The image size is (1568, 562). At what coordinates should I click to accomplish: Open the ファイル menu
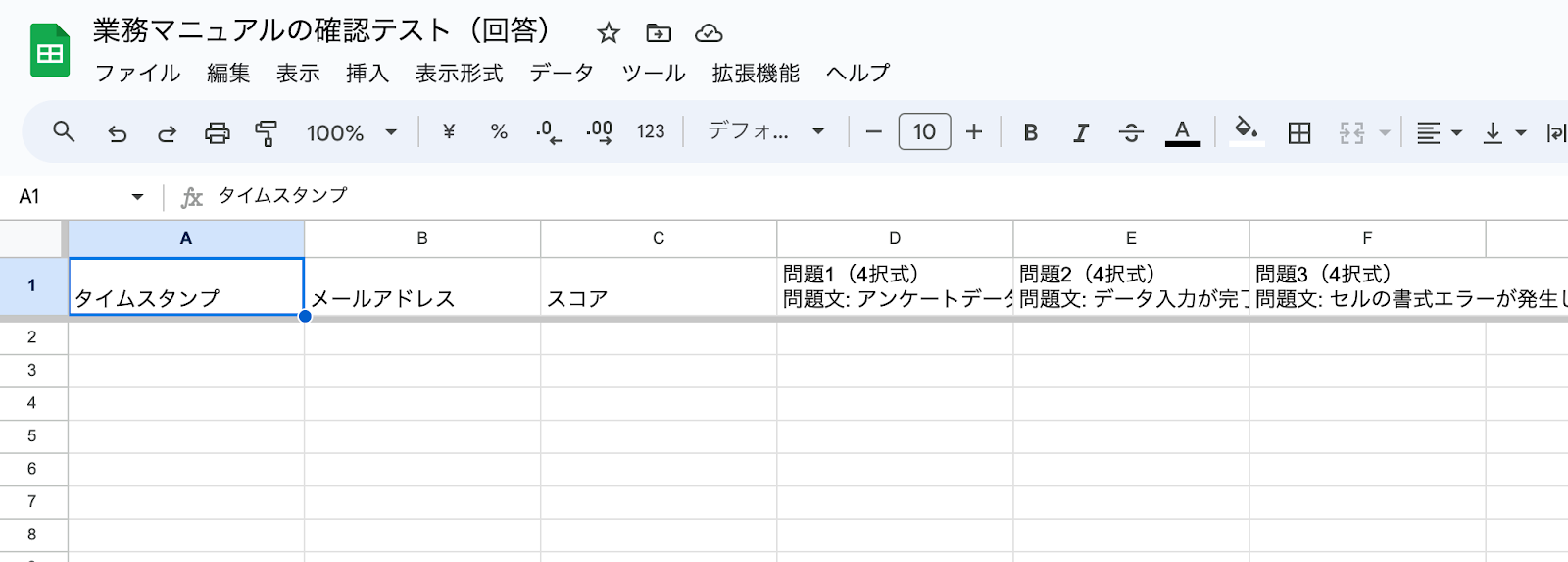pos(137,74)
